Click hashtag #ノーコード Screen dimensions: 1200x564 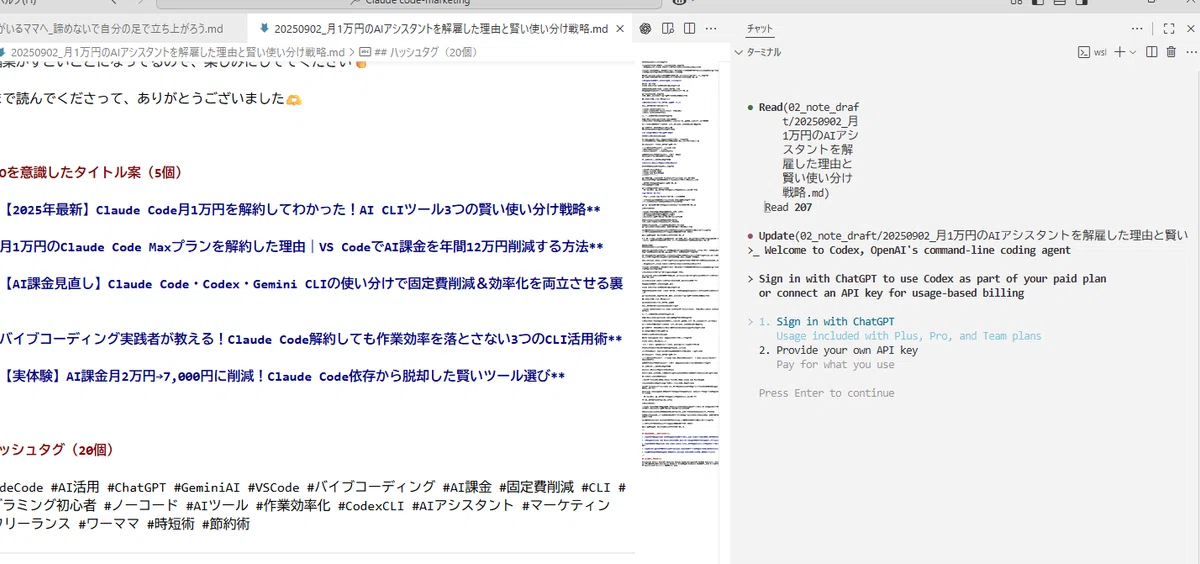[141, 506]
